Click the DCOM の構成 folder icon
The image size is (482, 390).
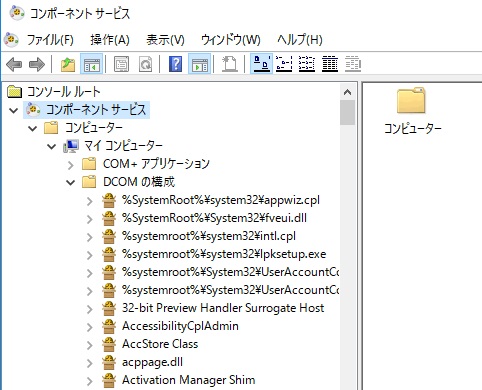pos(89,182)
